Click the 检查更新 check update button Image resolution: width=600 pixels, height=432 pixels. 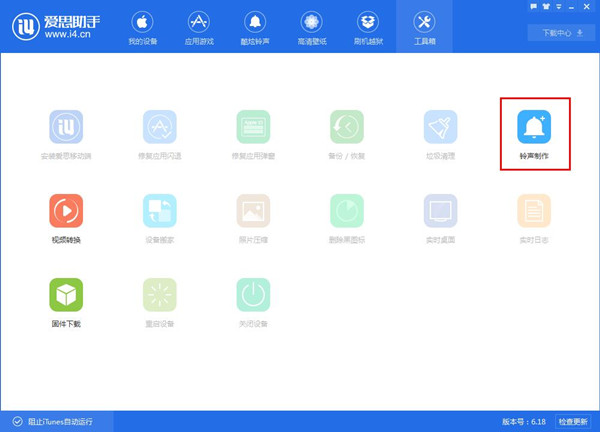(573, 422)
